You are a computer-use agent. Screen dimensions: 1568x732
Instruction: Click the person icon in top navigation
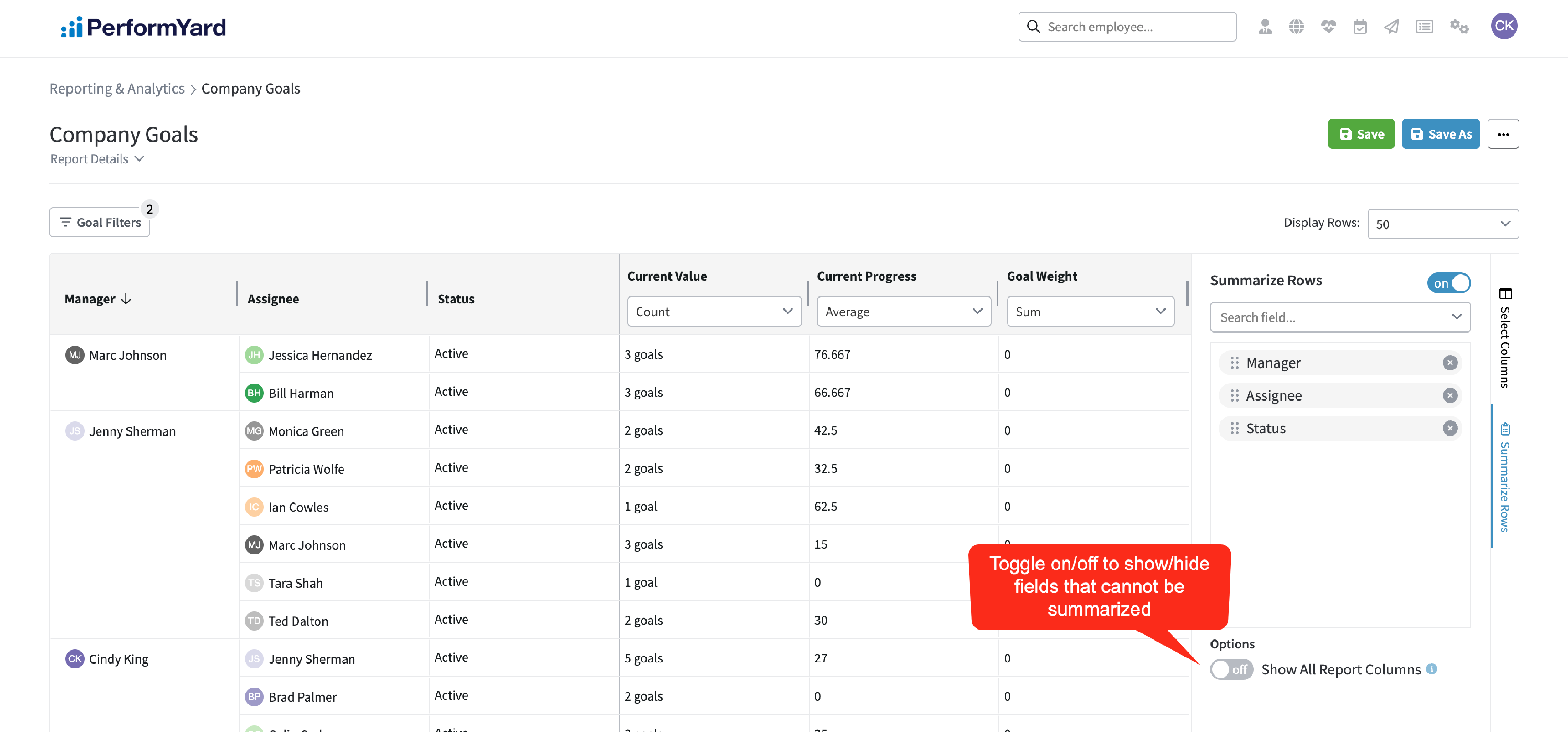(1265, 27)
